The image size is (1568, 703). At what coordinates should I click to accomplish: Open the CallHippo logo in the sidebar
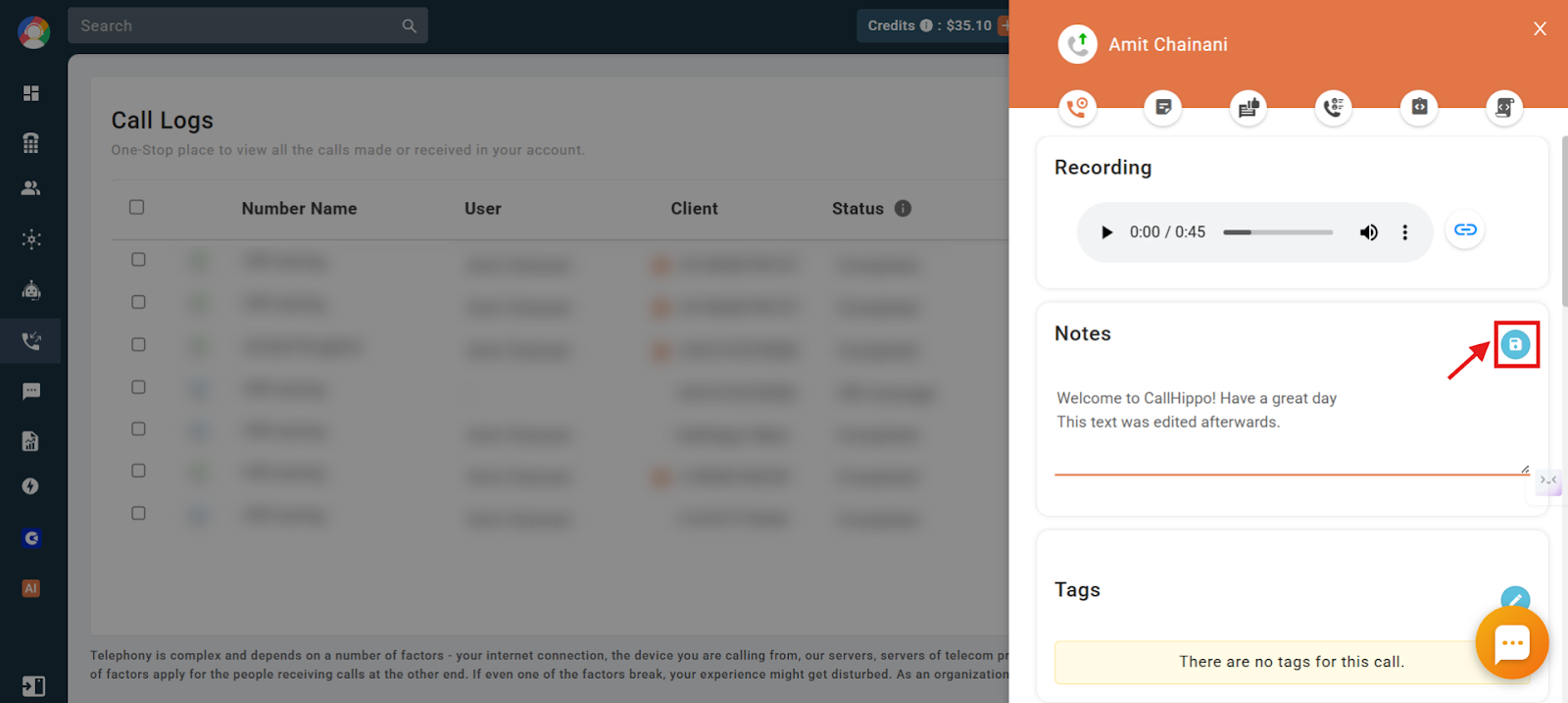[x=33, y=32]
